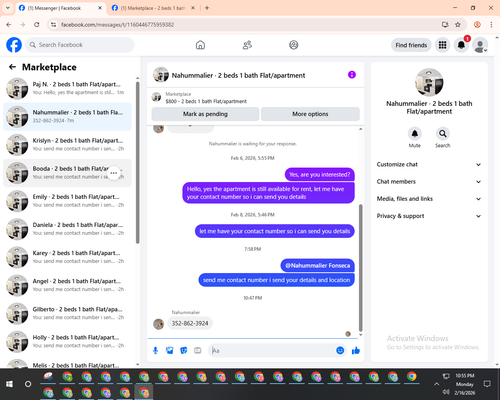Viewport: 500px width, 400px height.
Task: Switch to the Messenger | Facebook tab
Action: point(59,8)
